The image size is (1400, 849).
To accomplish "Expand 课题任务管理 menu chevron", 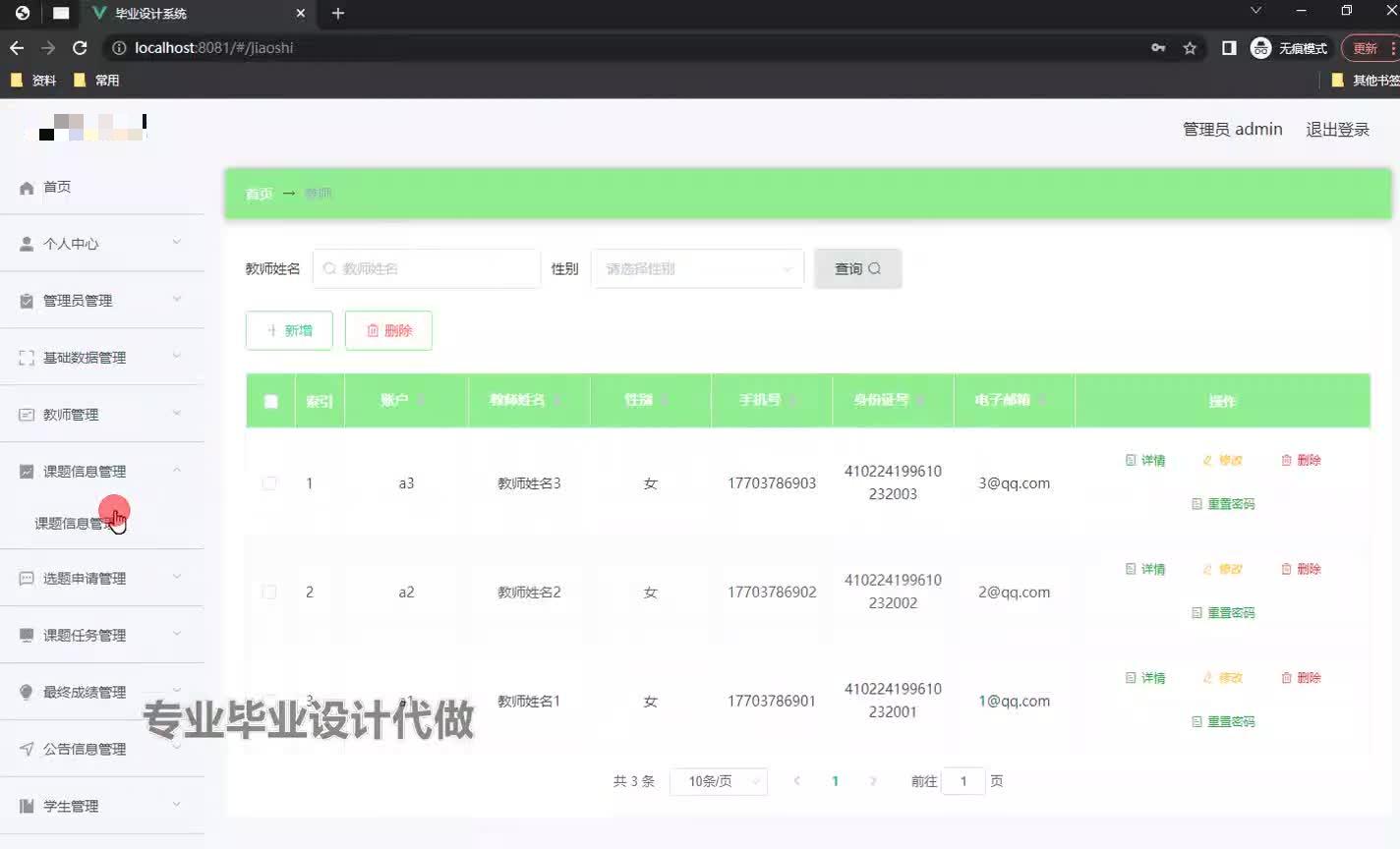I will (177, 634).
